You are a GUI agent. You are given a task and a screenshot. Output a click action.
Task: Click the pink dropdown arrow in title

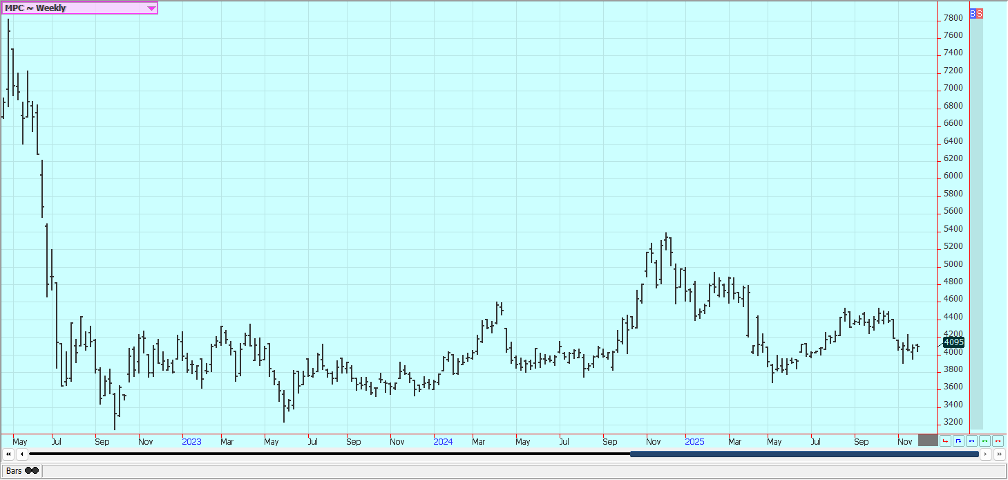tap(151, 8)
